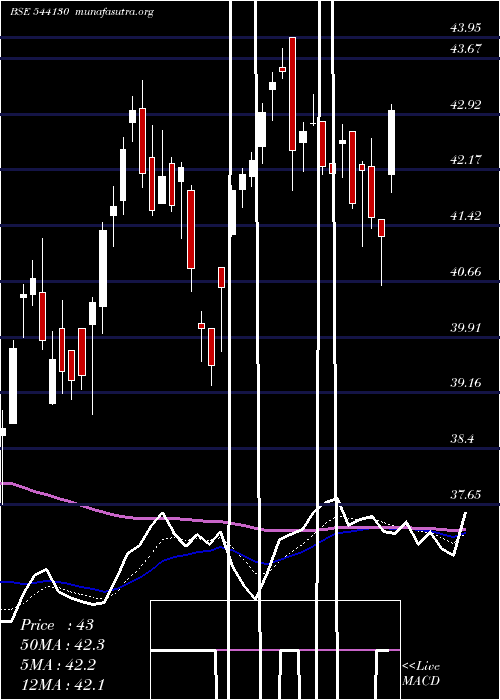Viewport: 500px width, 700px height.
Task: Click the 43.67 price level label
Action: 466,49
